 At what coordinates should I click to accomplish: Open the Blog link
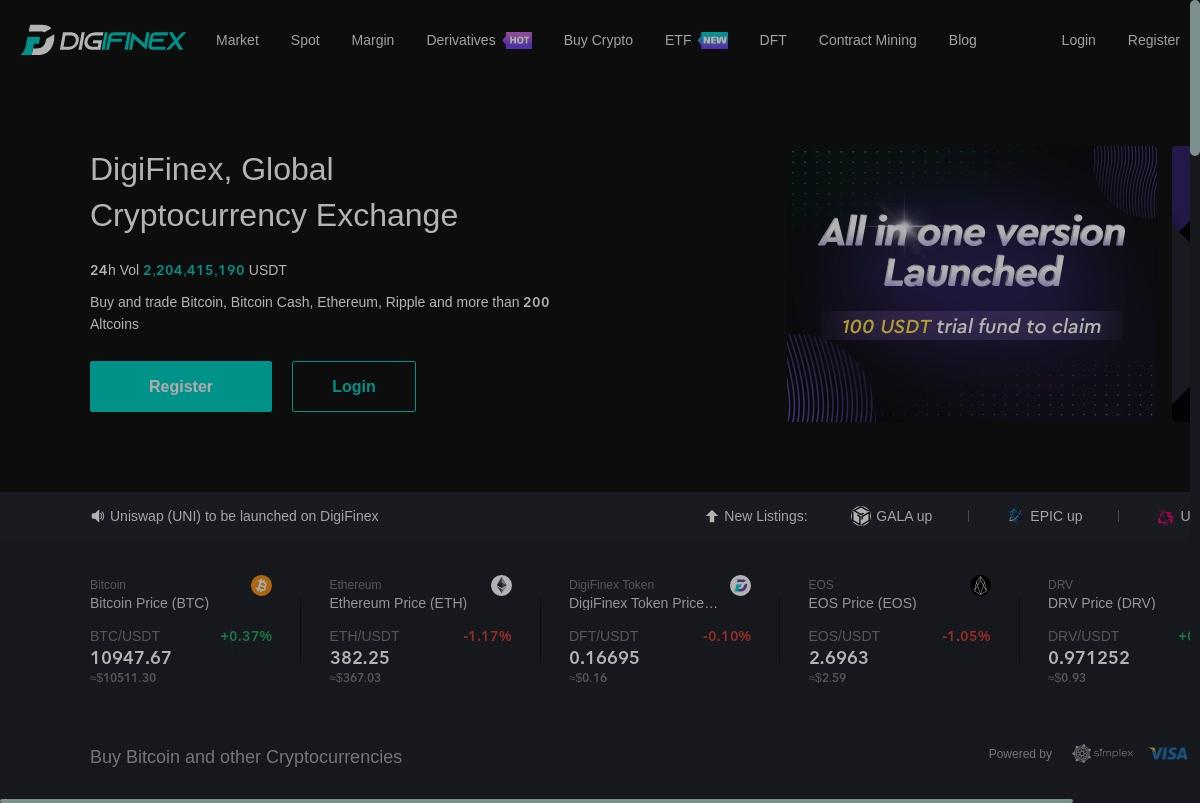[x=962, y=40]
